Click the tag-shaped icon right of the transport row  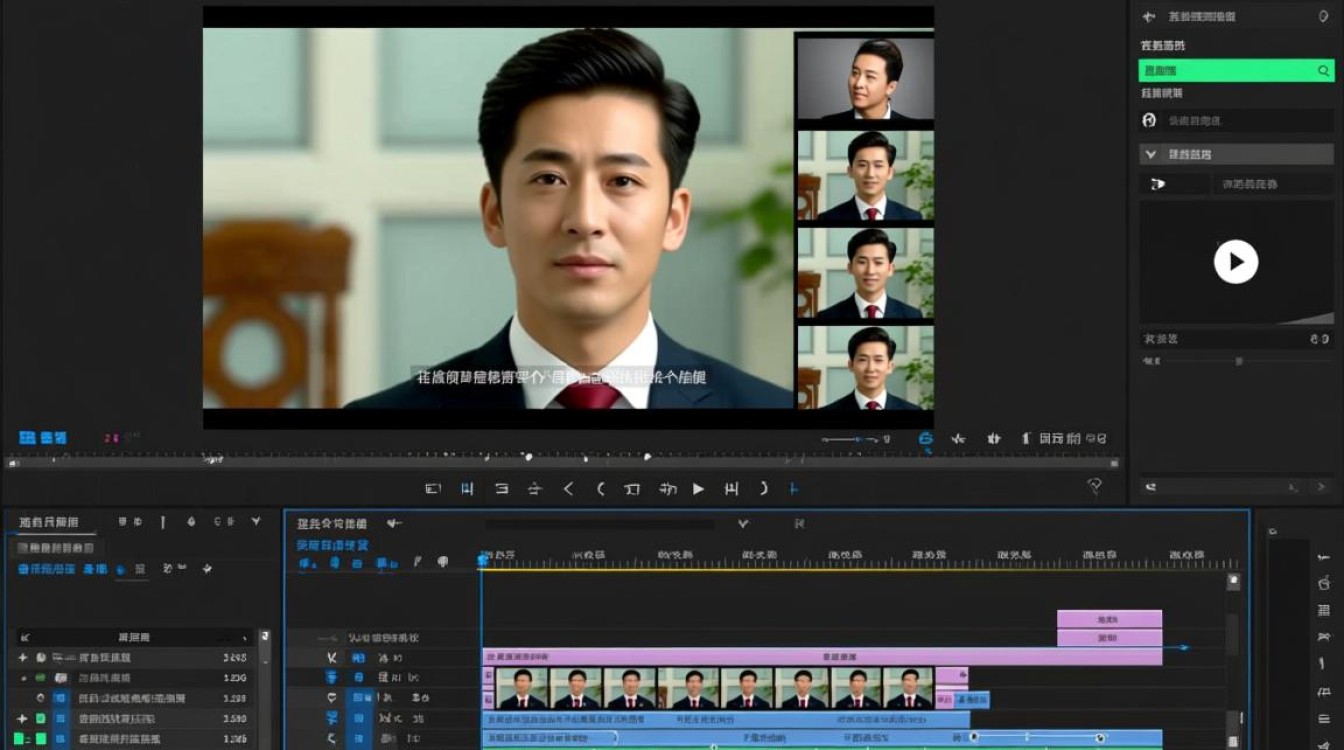click(x=1095, y=486)
